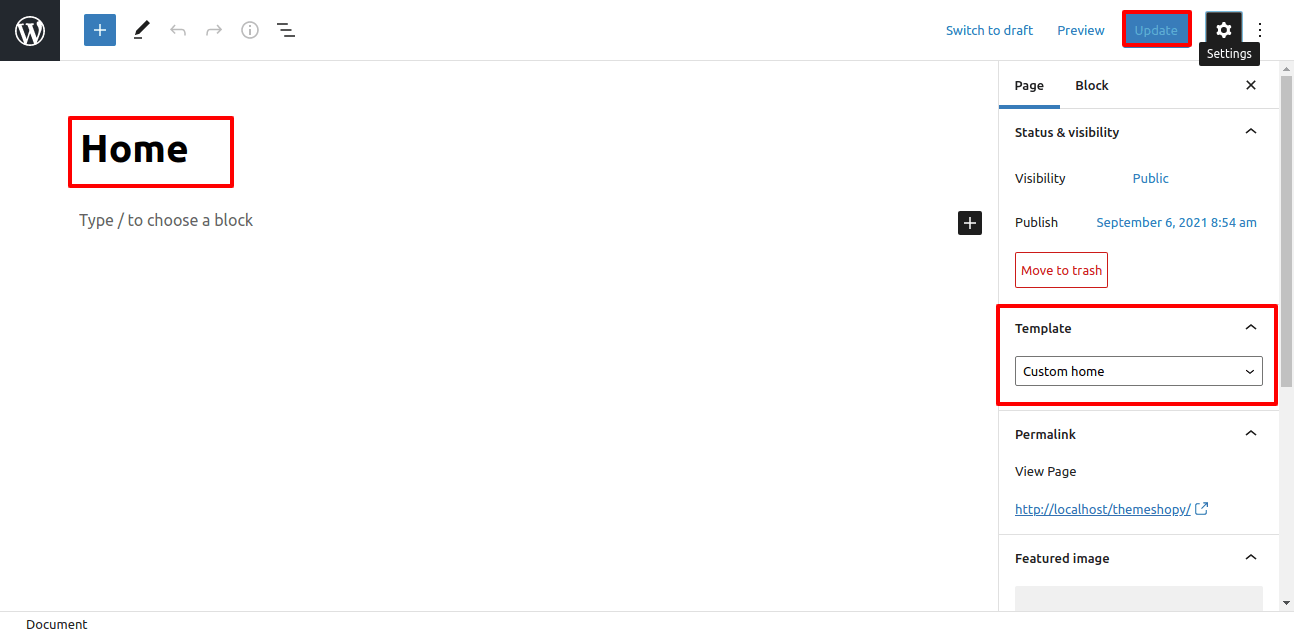
Task: Open the List View icon
Action: 286,30
